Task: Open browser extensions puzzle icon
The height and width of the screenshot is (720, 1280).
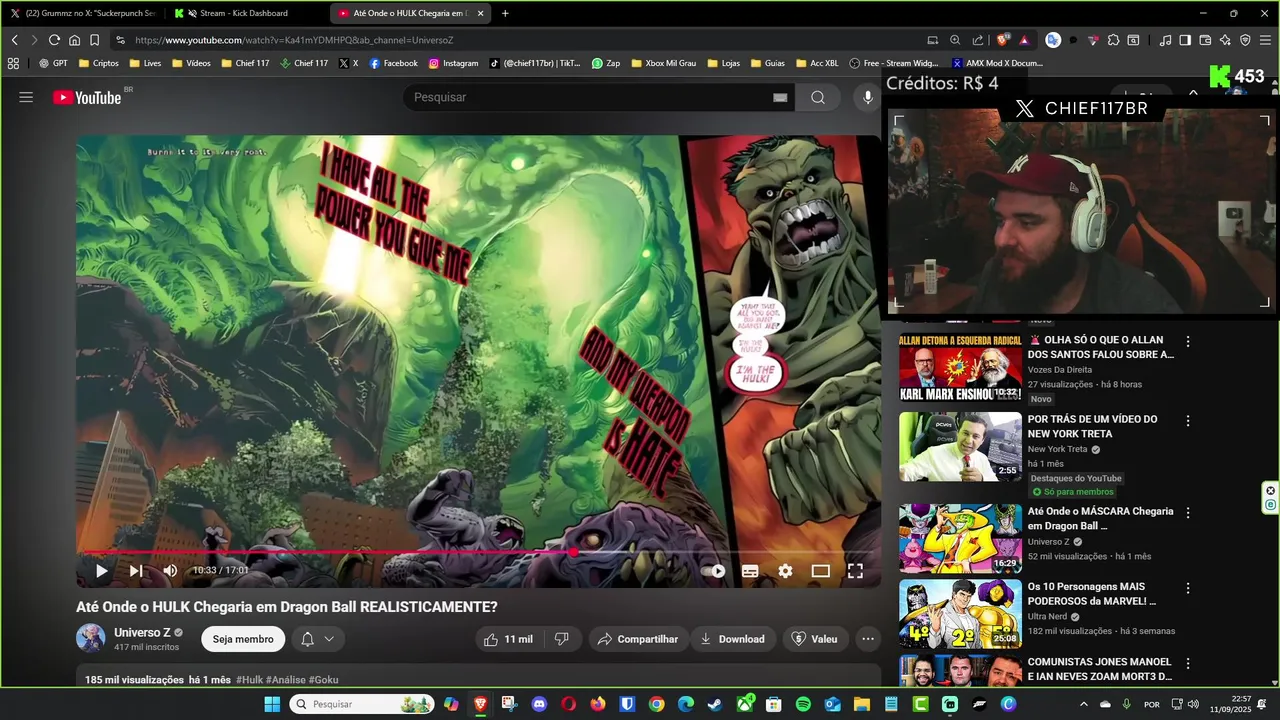Action: [1113, 40]
